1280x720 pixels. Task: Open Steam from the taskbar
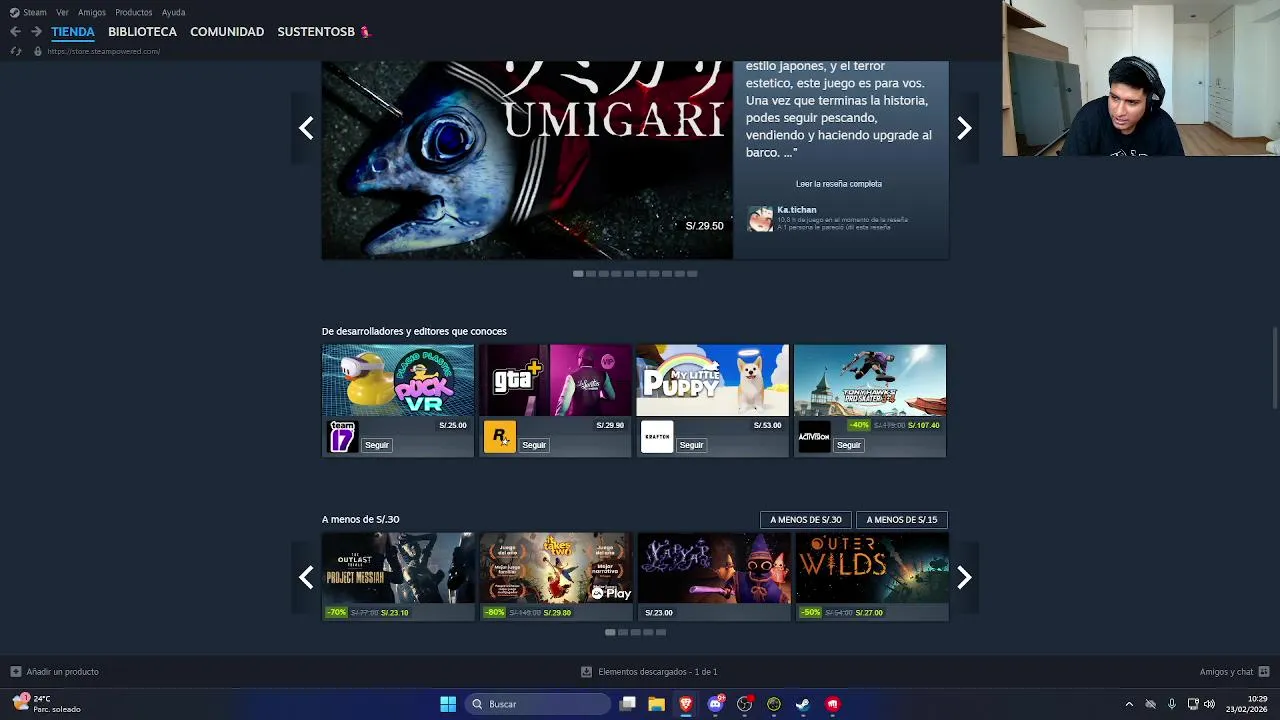[803, 704]
